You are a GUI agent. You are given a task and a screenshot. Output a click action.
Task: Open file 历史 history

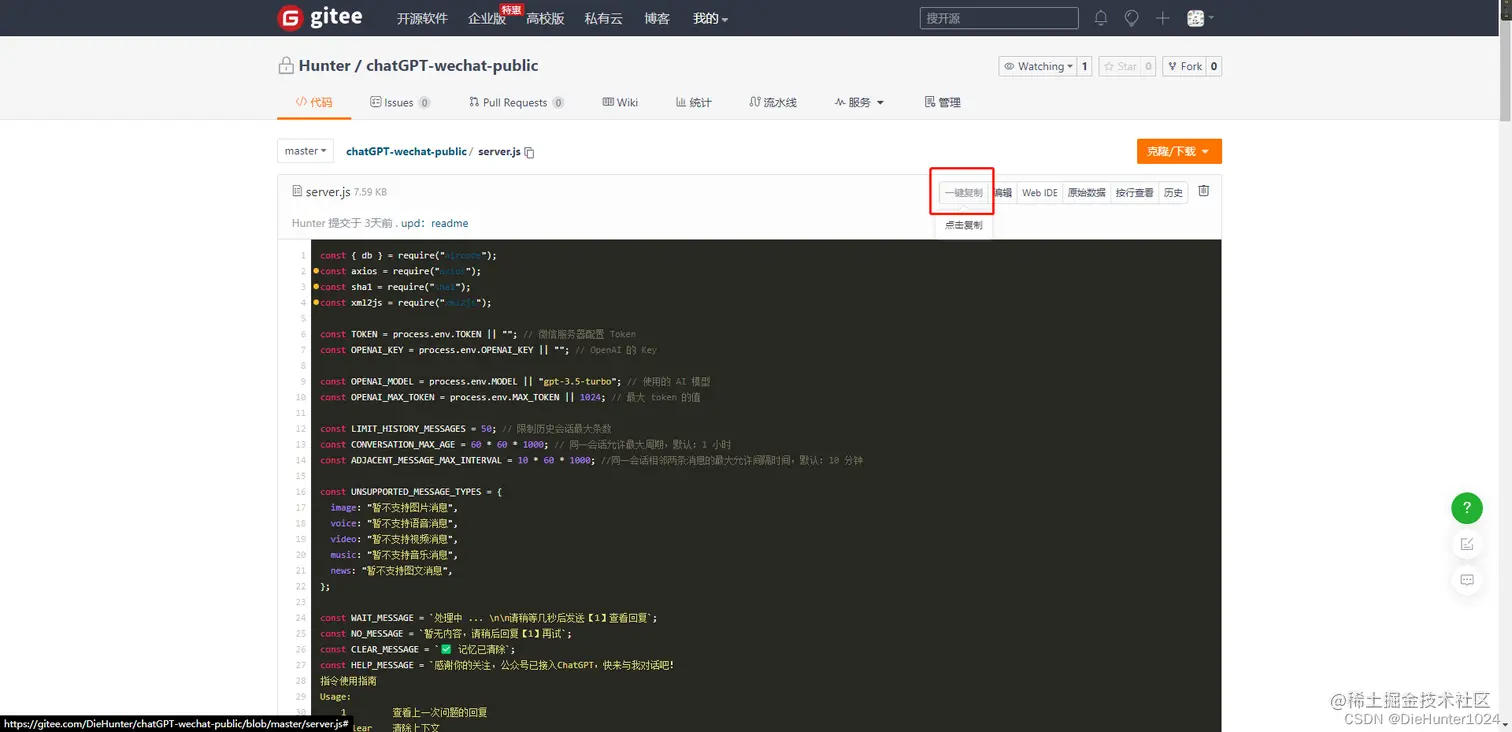click(1173, 192)
